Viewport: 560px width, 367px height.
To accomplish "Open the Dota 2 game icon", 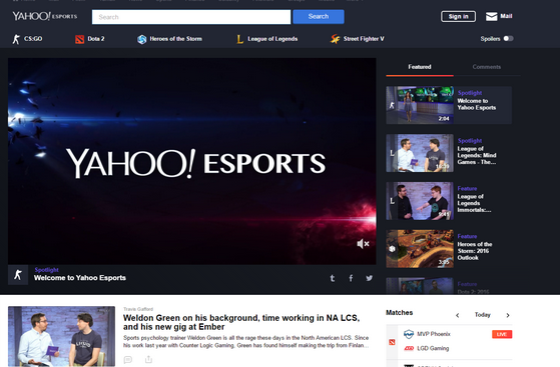I will (80, 39).
